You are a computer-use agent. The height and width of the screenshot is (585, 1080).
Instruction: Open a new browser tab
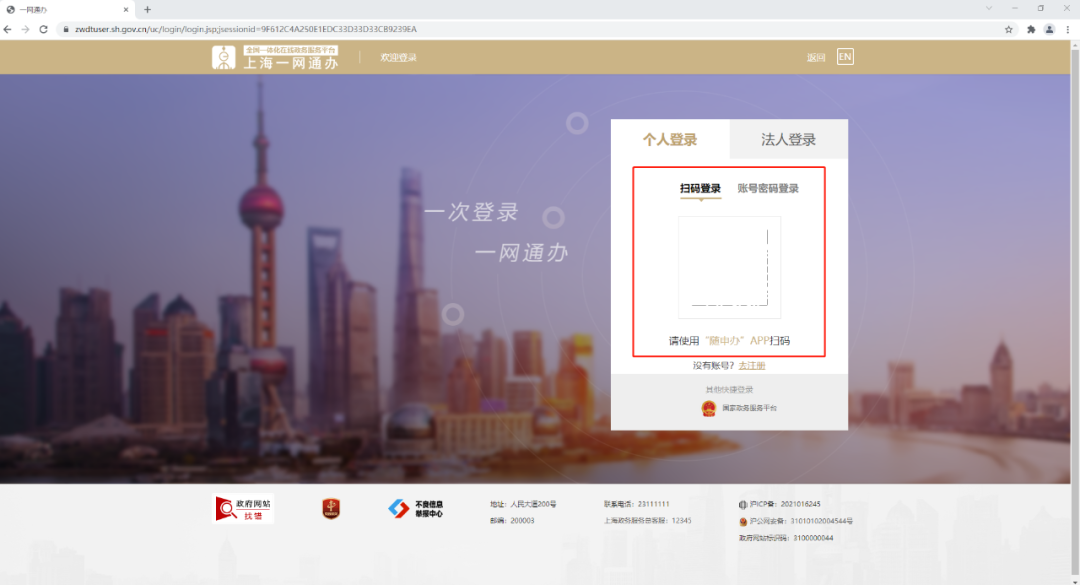147,10
